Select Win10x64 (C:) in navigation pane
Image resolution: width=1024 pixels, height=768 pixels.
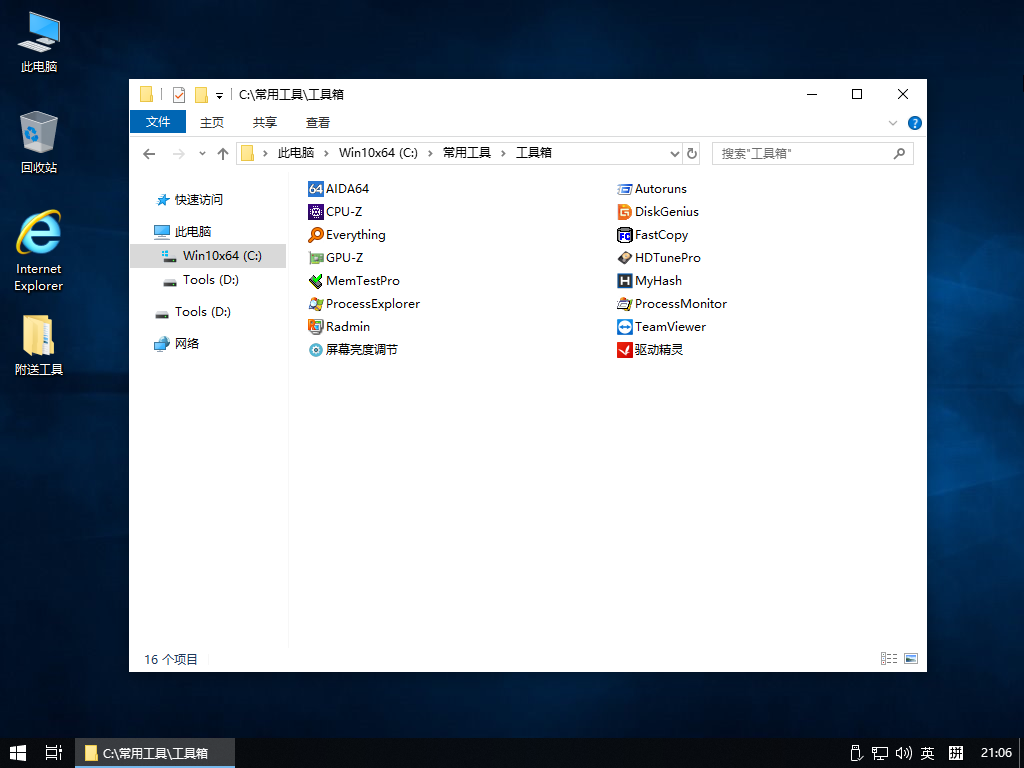point(208,256)
